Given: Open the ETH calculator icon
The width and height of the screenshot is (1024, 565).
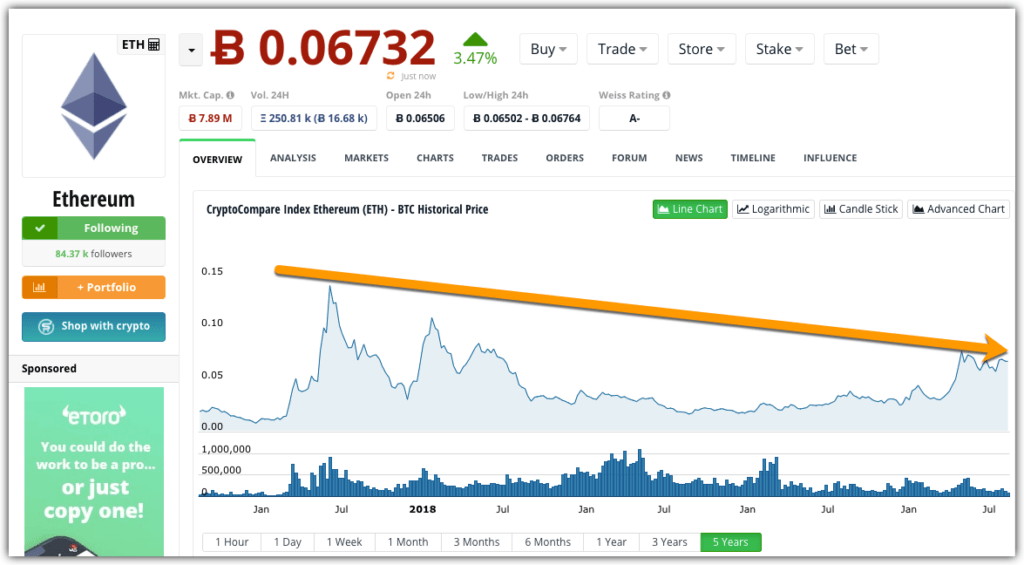Looking at the screenshot, I should (154, 44).
